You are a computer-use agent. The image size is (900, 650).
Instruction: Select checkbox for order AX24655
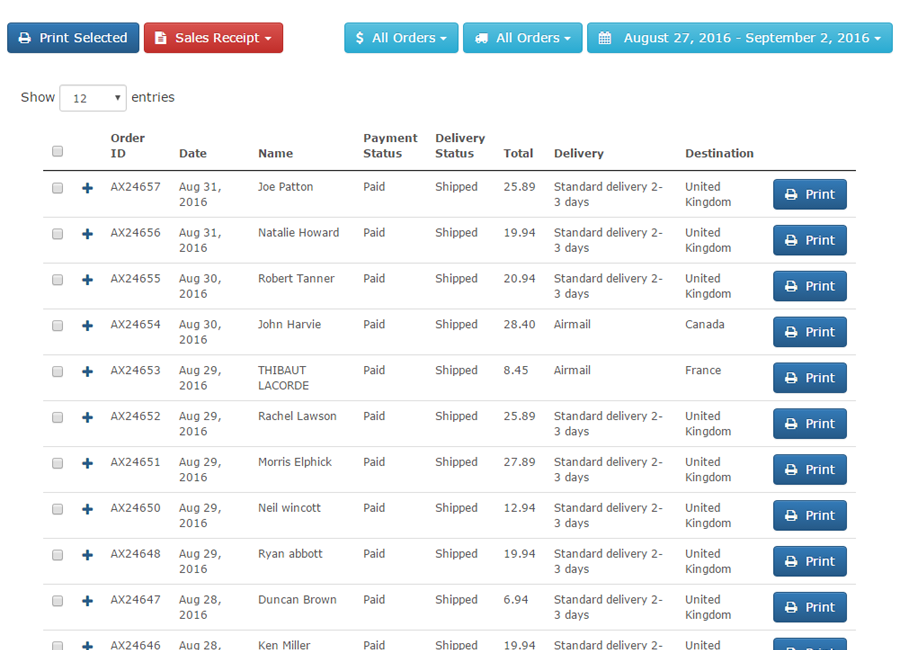(57, 280)
